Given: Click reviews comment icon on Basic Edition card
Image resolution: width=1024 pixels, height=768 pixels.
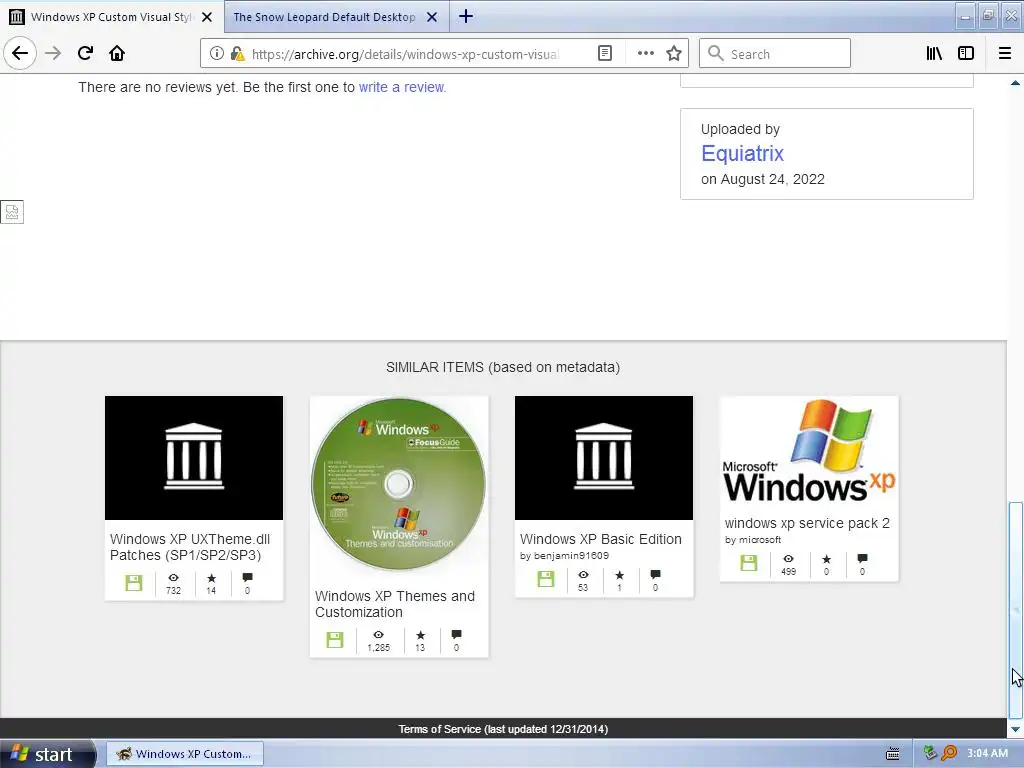Looking at the screenshot, I should tap(656, 575).
